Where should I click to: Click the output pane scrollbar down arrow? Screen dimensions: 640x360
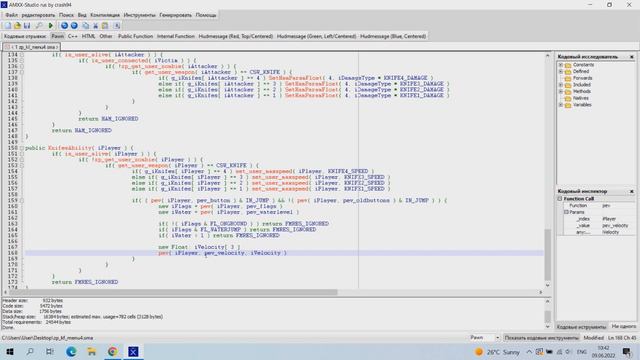(548, 327)
